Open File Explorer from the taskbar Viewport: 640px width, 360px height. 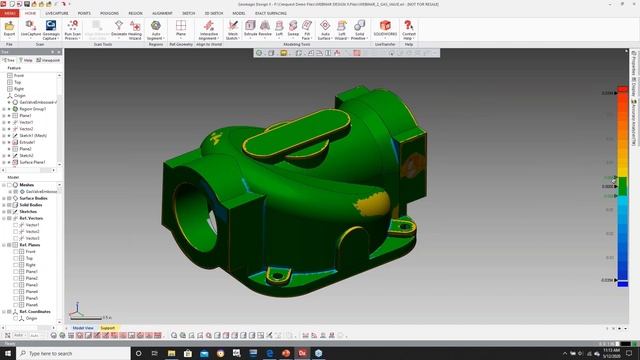click(171, 353)
